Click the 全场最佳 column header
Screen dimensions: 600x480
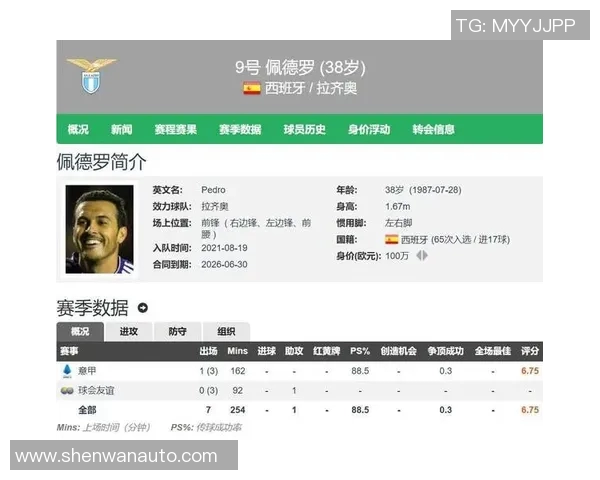[493, 351]
